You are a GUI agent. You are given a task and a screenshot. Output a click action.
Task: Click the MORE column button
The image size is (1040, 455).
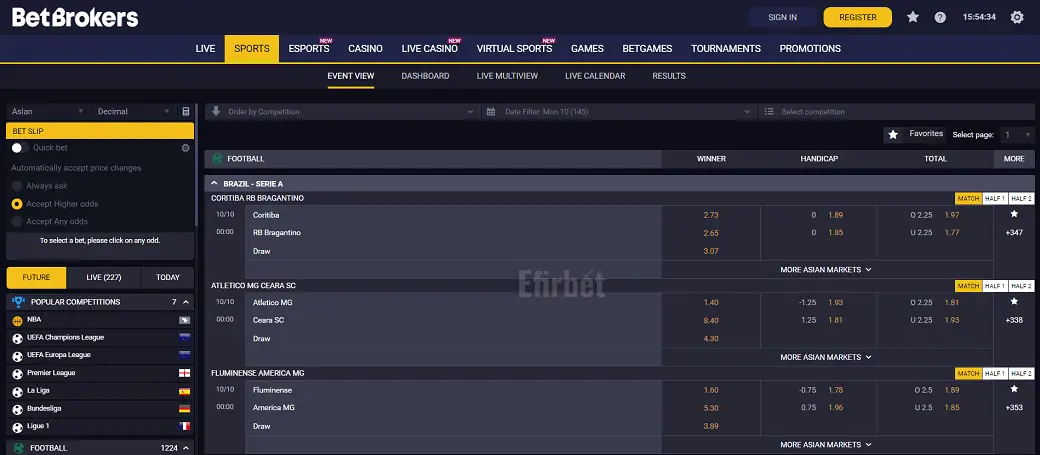point(1014,159)
